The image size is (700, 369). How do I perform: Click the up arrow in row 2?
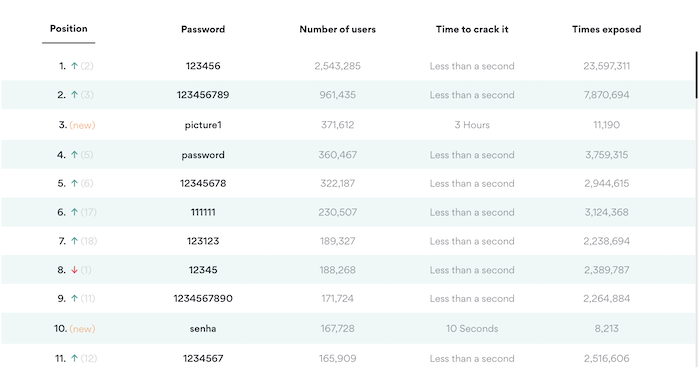[x=75, y=95]
